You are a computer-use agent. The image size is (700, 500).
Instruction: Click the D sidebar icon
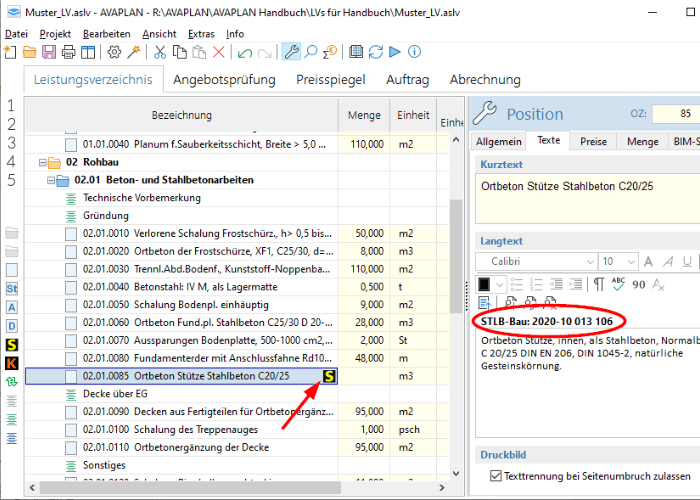(12, 326)
